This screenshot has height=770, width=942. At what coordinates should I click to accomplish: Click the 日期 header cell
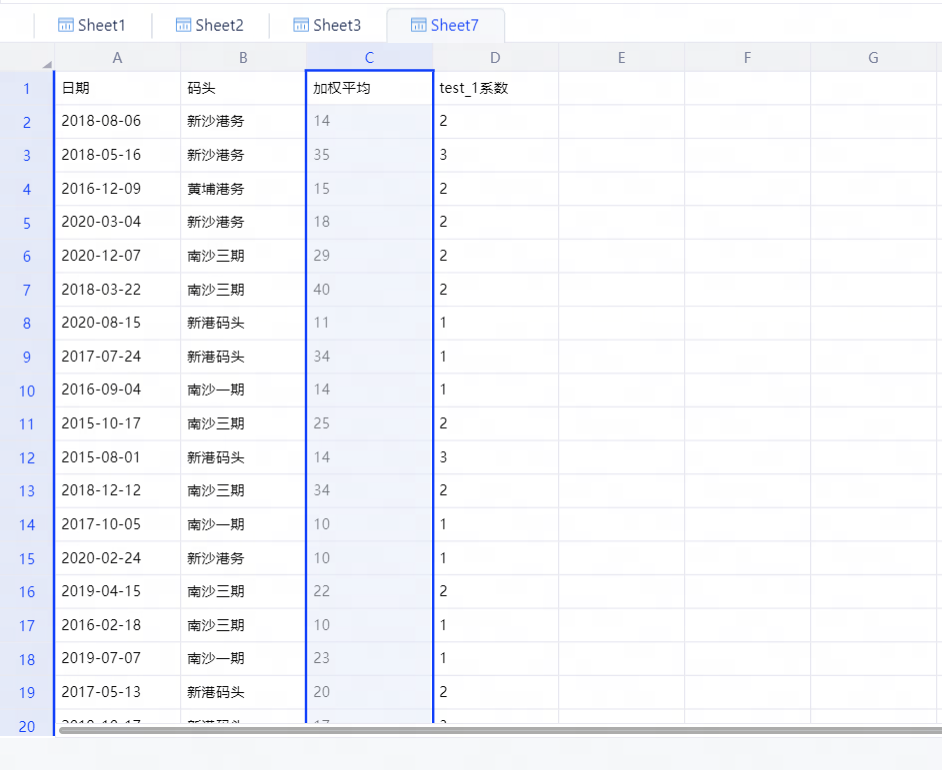coord(117,88)
